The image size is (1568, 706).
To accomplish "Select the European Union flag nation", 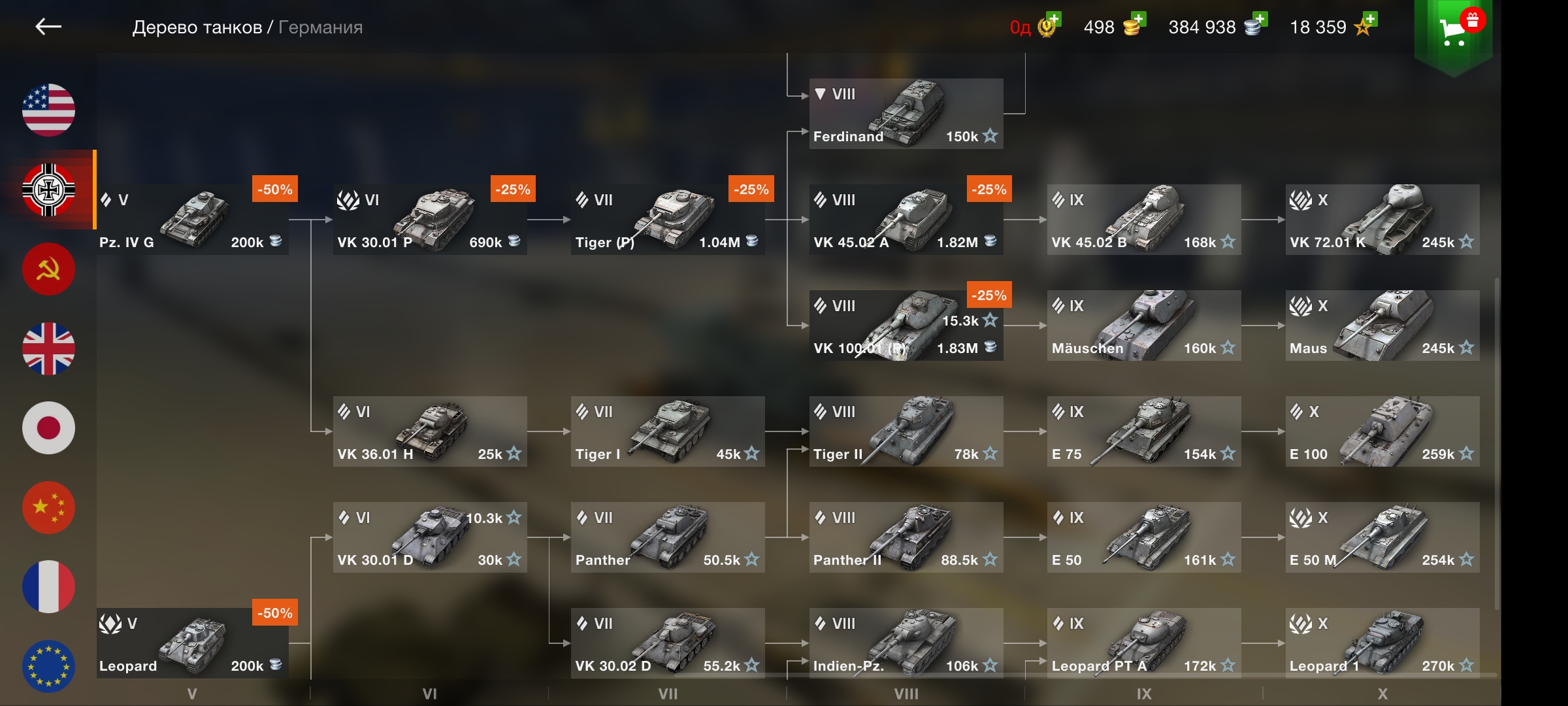I will click(x=48, y=666).
